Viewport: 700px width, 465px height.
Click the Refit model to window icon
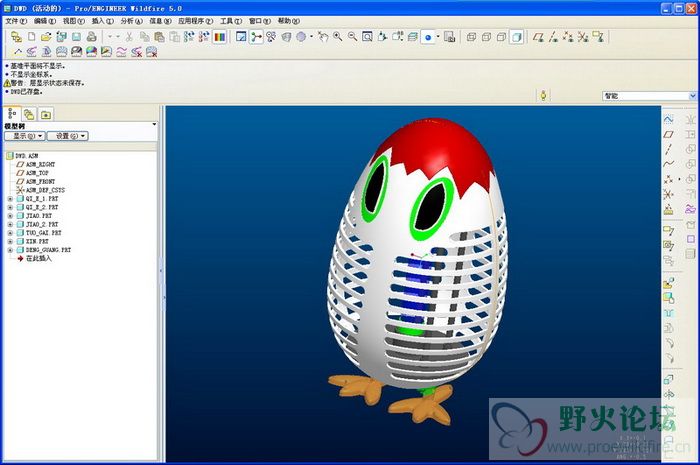(367, 37)
